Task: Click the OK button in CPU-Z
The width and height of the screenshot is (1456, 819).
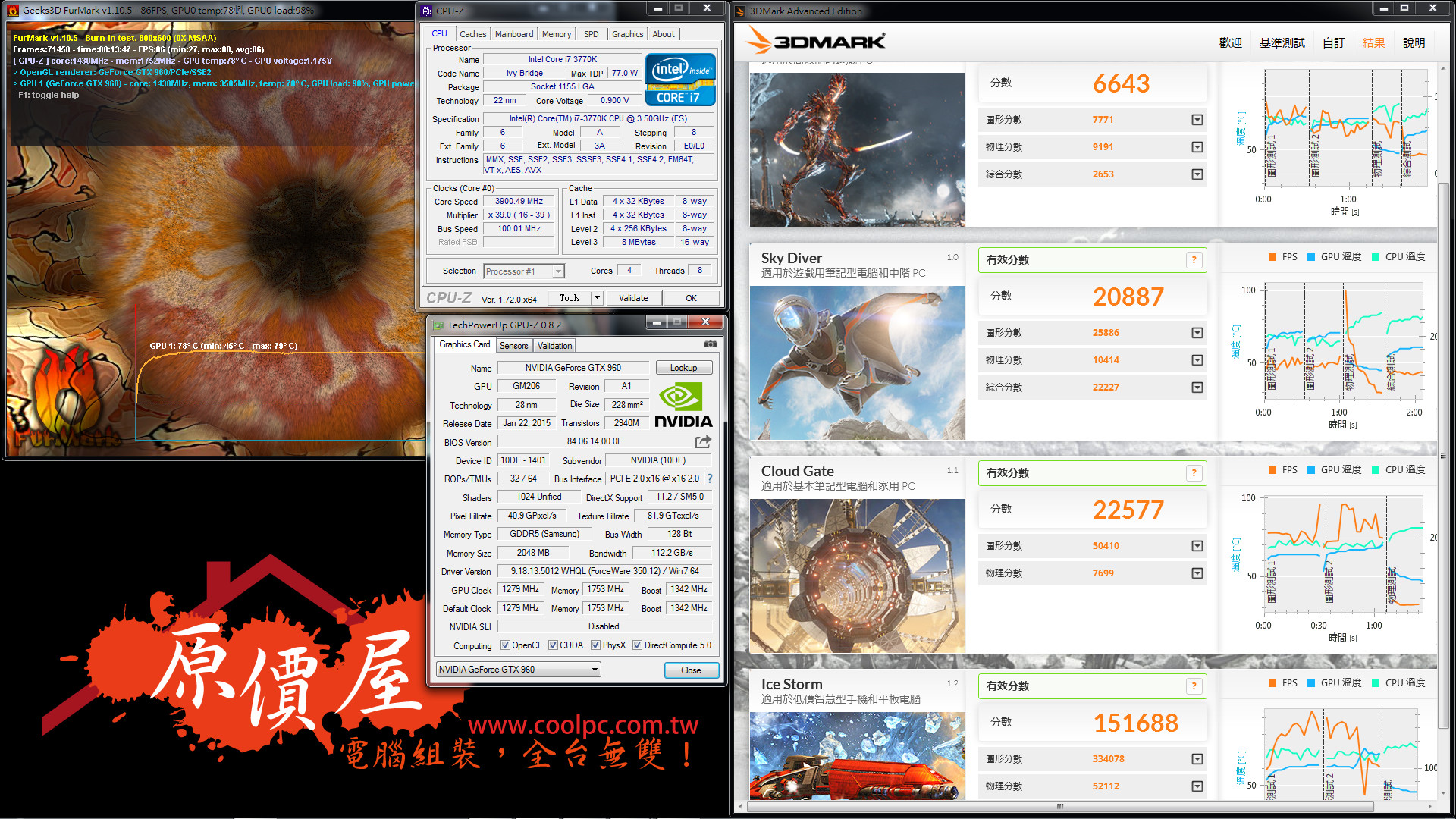Action: pos(691,298)
